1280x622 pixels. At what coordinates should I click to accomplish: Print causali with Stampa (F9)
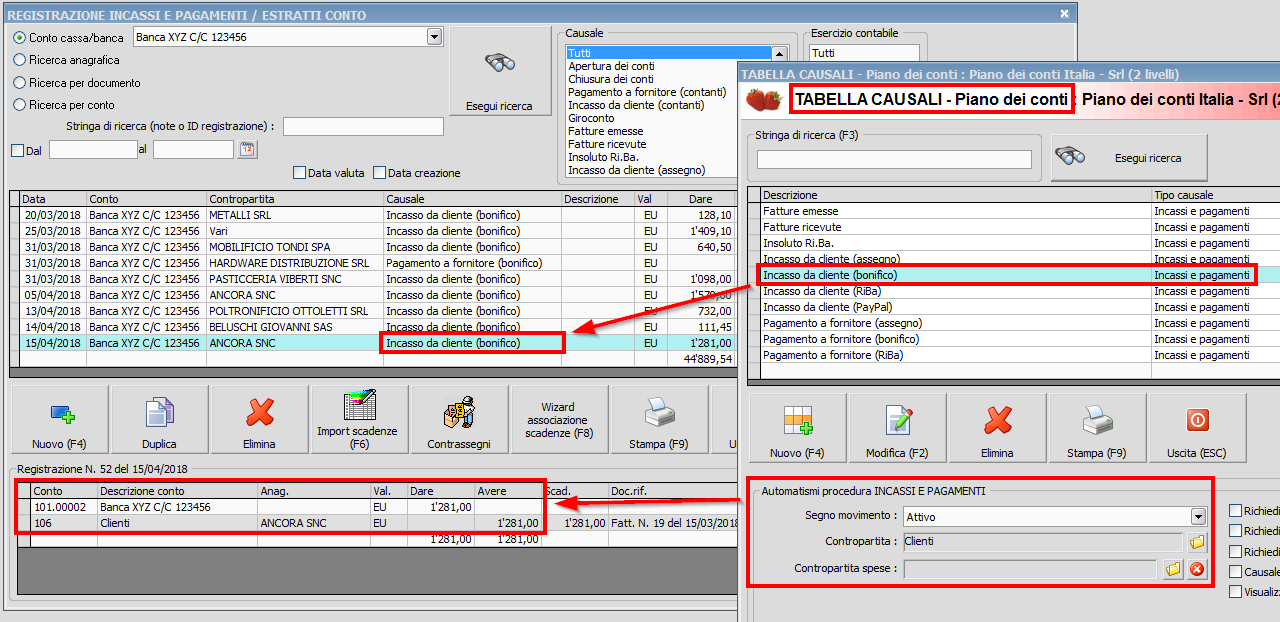click(x=1098, y=428)
